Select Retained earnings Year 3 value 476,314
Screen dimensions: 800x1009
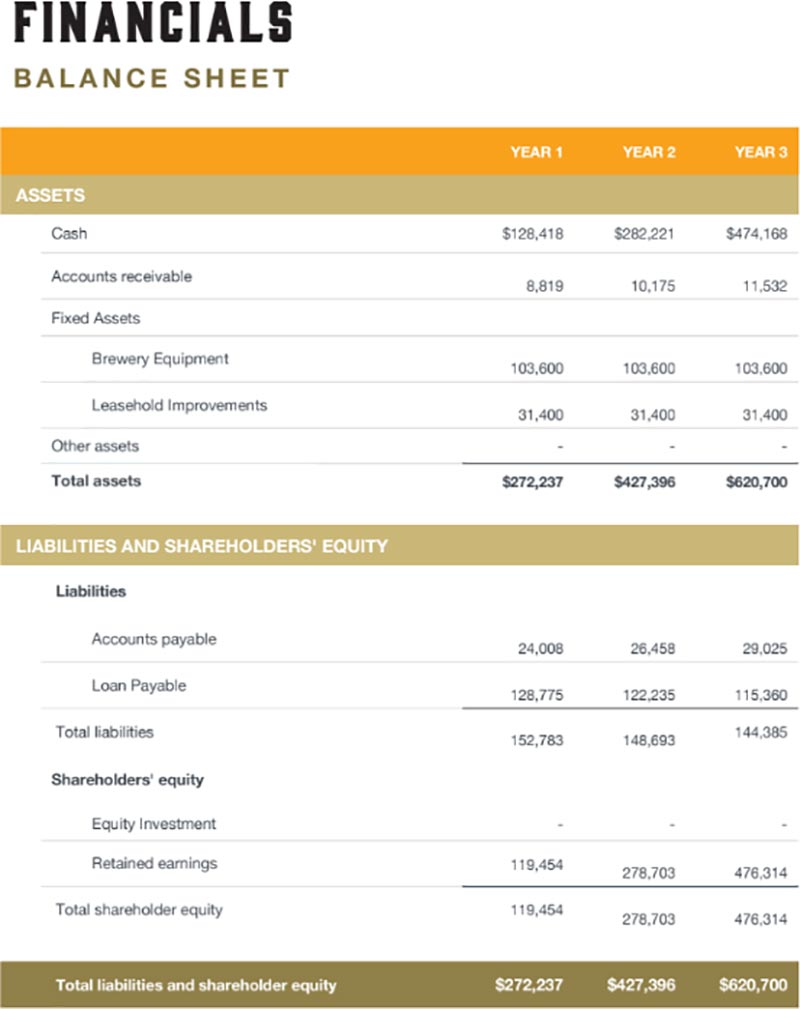[x=761, y=873]
